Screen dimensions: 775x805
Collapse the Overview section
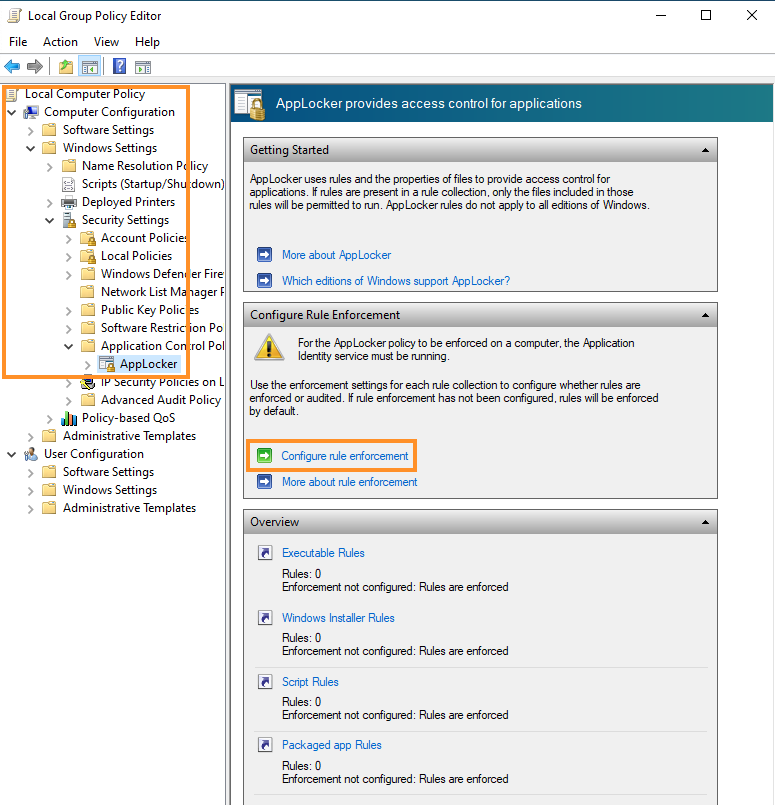coord(705,522)
